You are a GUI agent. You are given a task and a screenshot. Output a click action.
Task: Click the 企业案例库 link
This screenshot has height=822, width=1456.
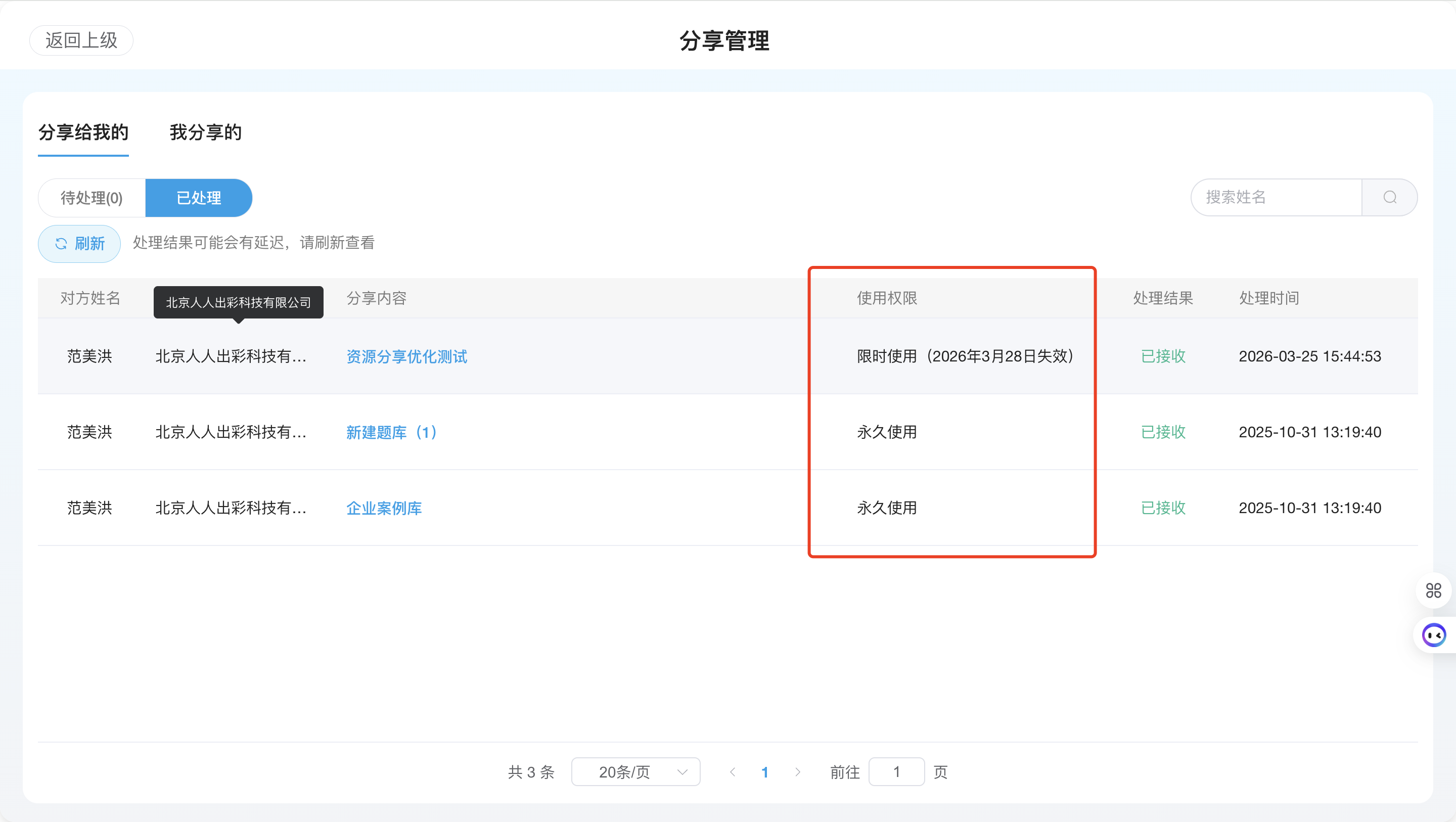[x=384, y=508]
